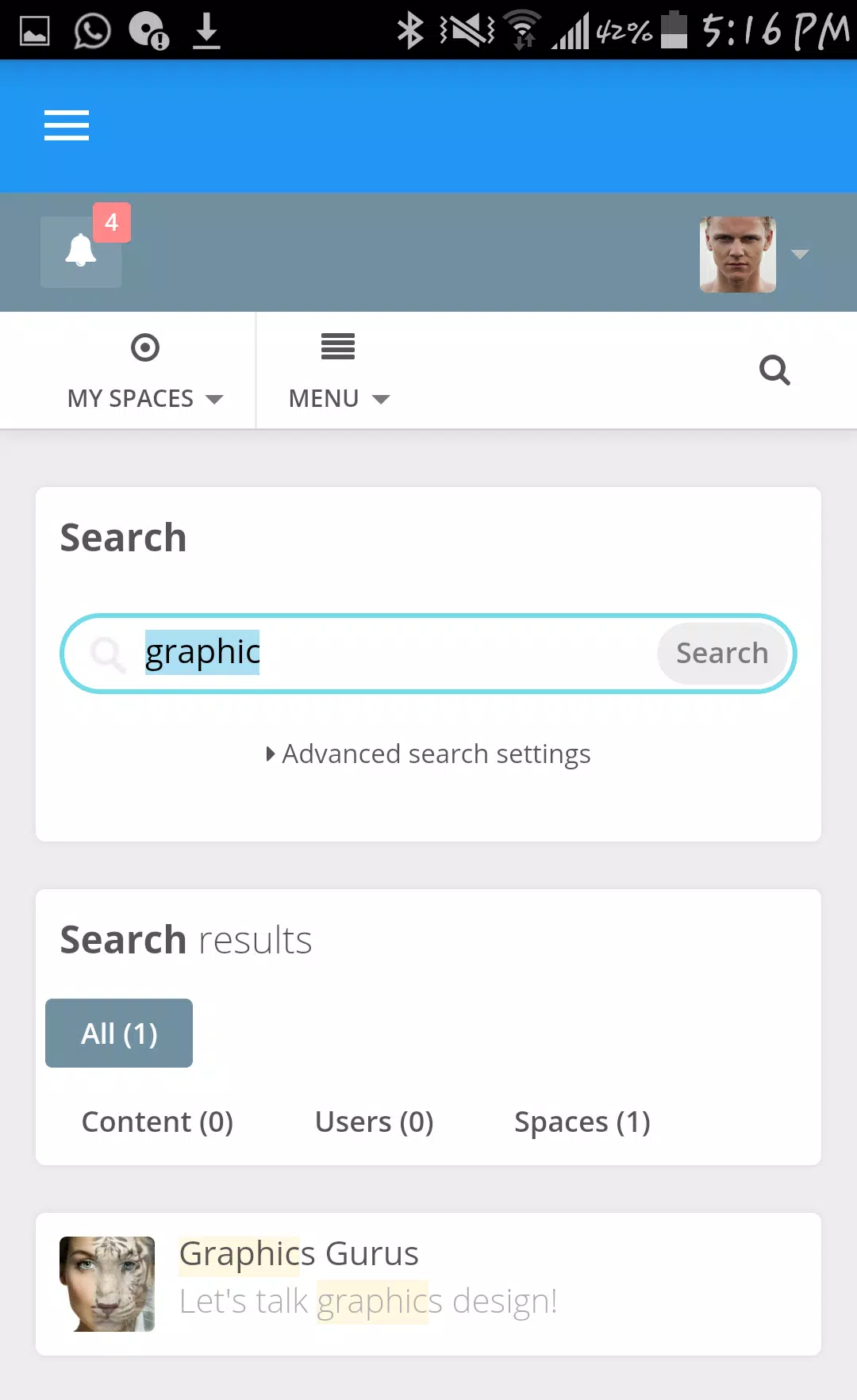Open WhatsApp notification in status bar
Image resolution: width=857 pixels, height=1400 pixels.
click(x=92, y=31)
